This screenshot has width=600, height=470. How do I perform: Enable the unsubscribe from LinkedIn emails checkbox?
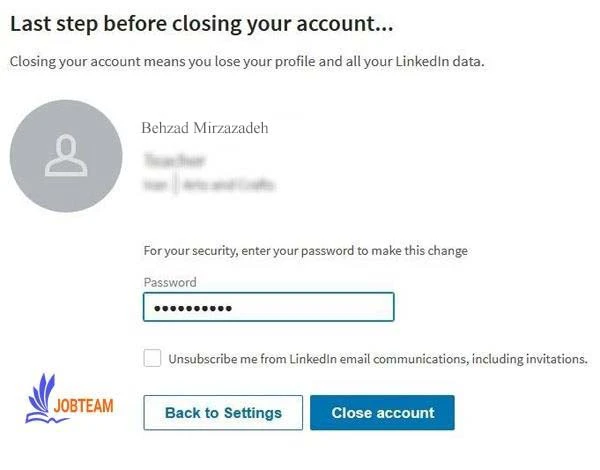click(x=152, y=358)
